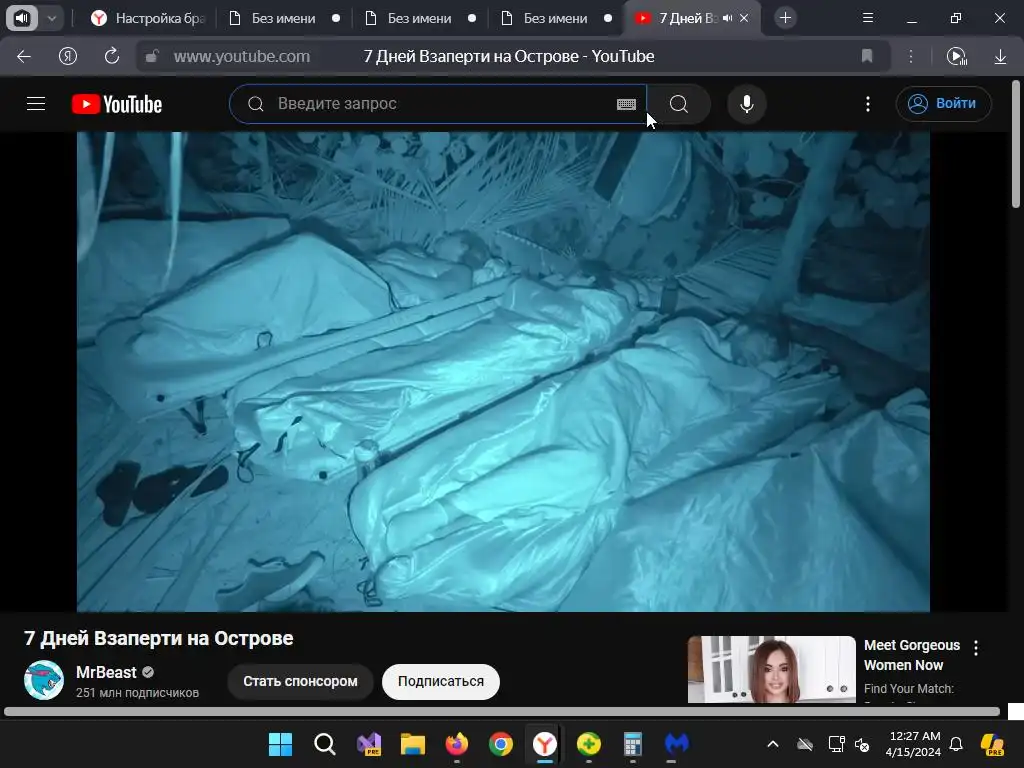Open the Copilot preview taskbar icon
Image resolution: width=1024 pixels, height=768 pixels.
point(993,744)
